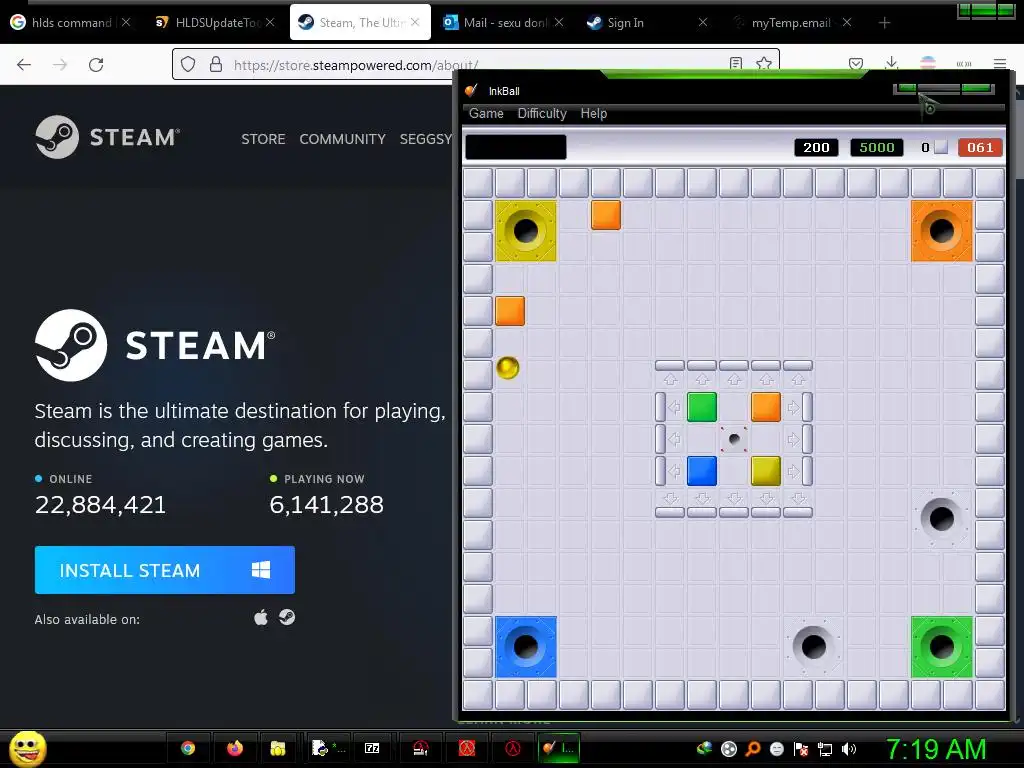The image size is (1024, 768).
Task: Open the tracking protection shield icon
Action: point(188,65)
